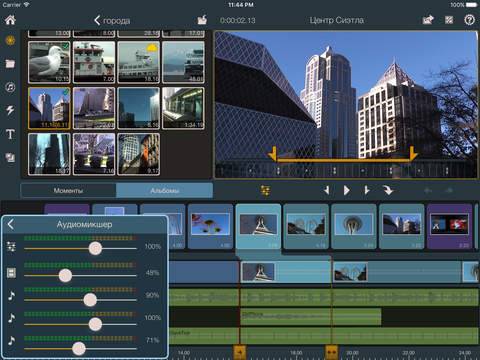The width and height of the screenshot is (480, 360).
Task: Step back one frame
Action: [x=327, y=190]
